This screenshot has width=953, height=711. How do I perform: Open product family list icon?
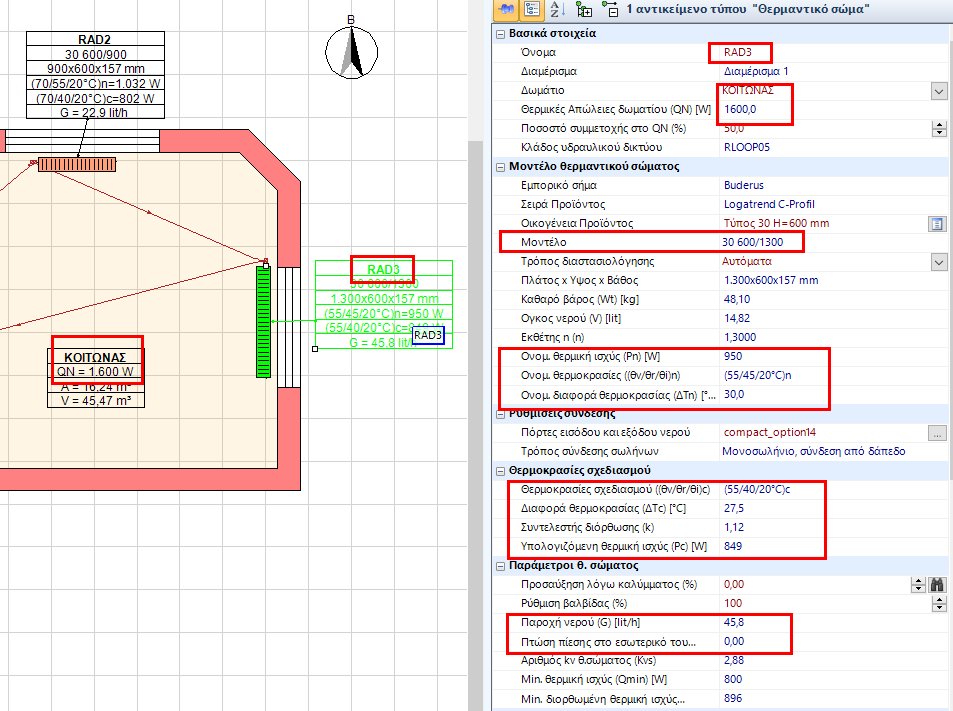(x=937, y=224)
